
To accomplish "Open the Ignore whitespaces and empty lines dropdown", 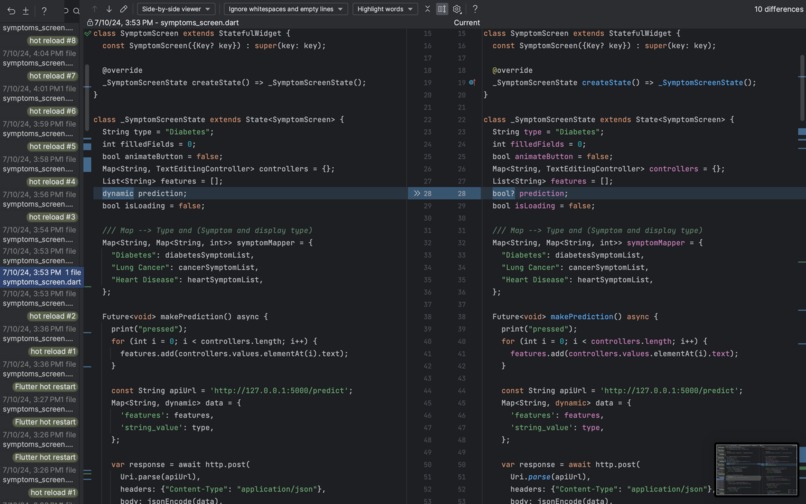I will pyautogui.click(x=286, y=9).
